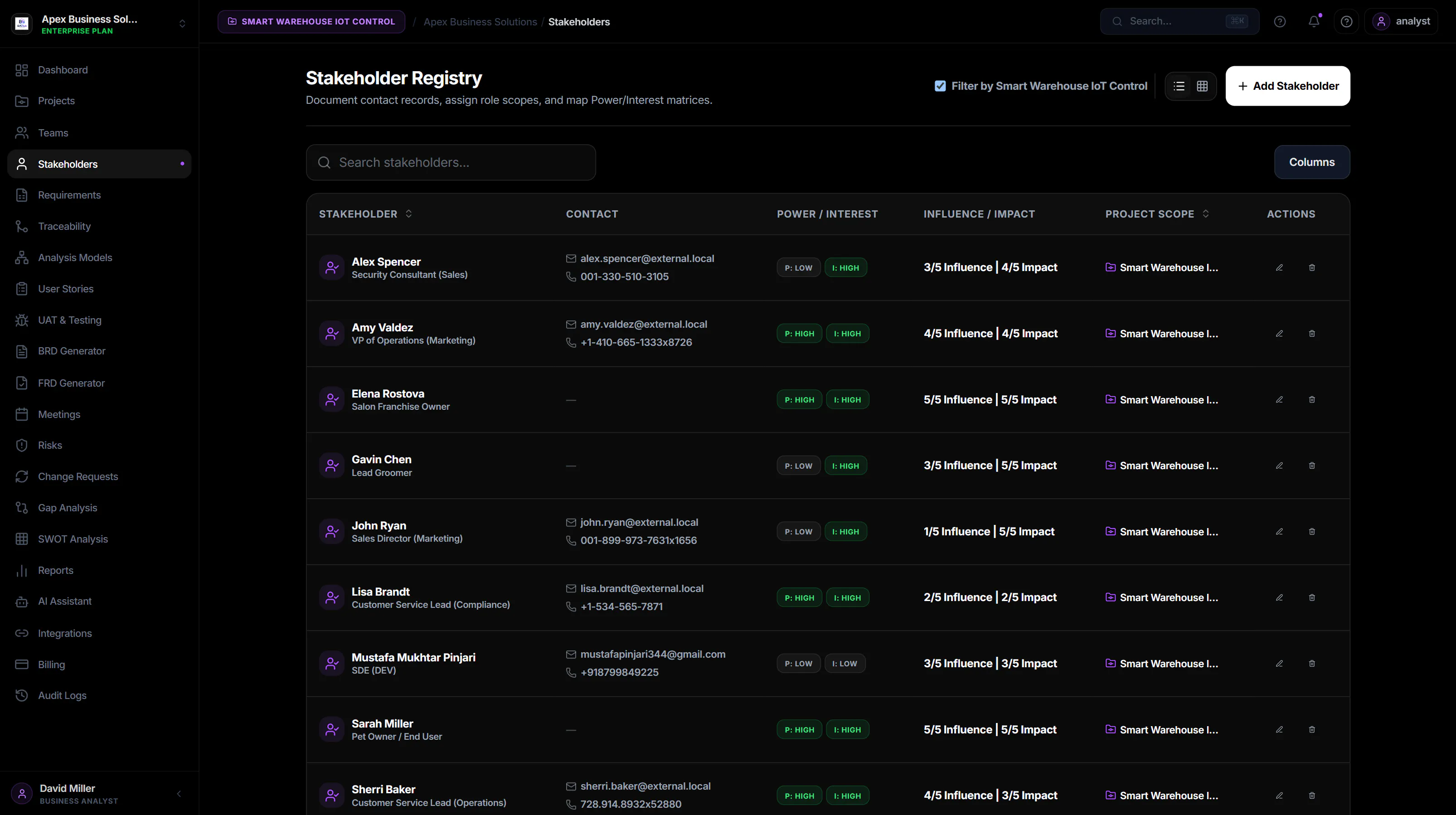
Task: Edit the Sarah Miller record
Action: (1279, 730)
